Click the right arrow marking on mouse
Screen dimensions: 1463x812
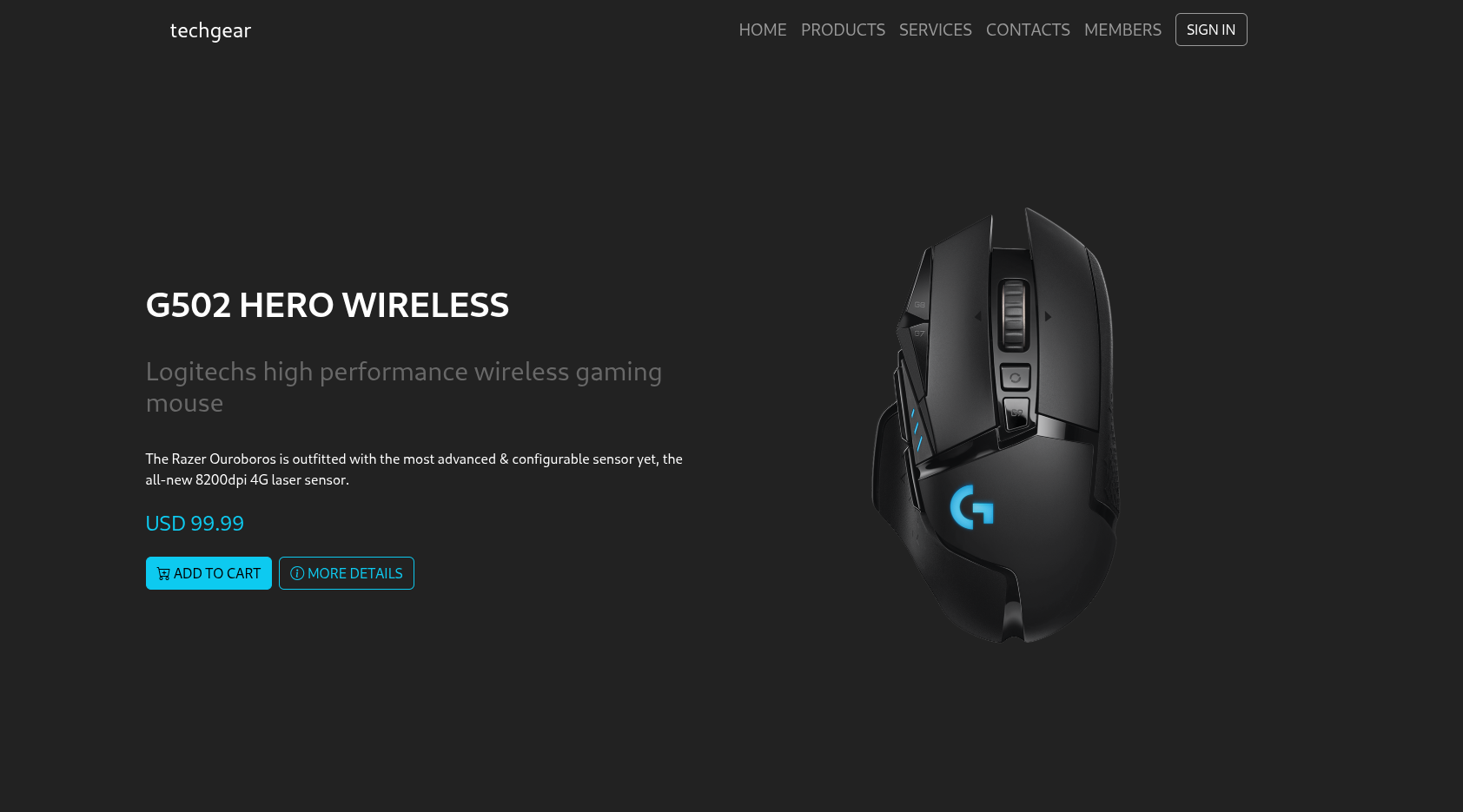tap(1049, 317)
